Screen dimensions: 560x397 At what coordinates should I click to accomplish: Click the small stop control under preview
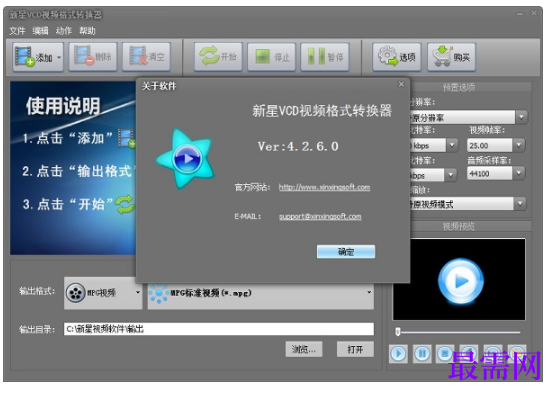445,354
